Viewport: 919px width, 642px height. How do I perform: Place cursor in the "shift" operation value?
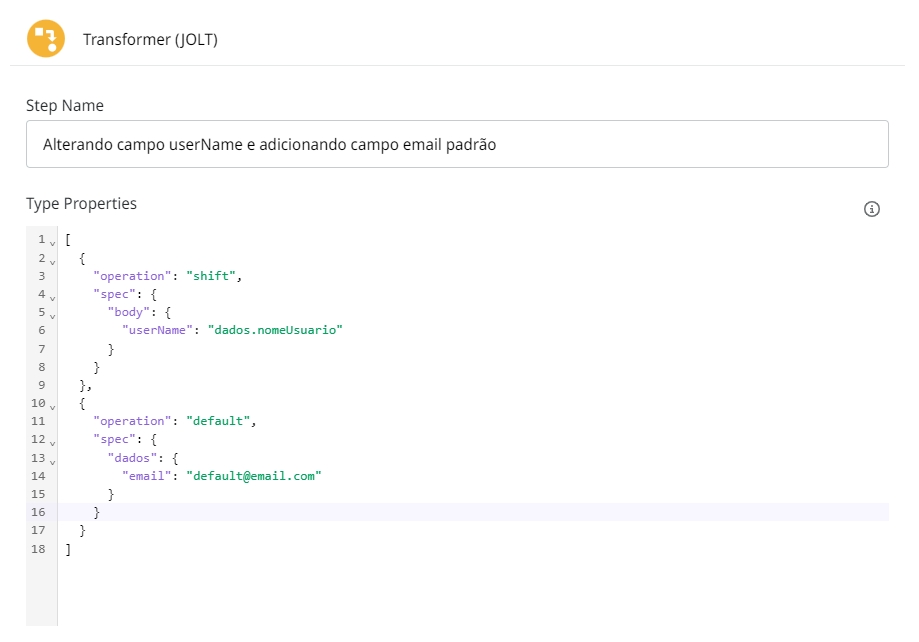[214, 276]
